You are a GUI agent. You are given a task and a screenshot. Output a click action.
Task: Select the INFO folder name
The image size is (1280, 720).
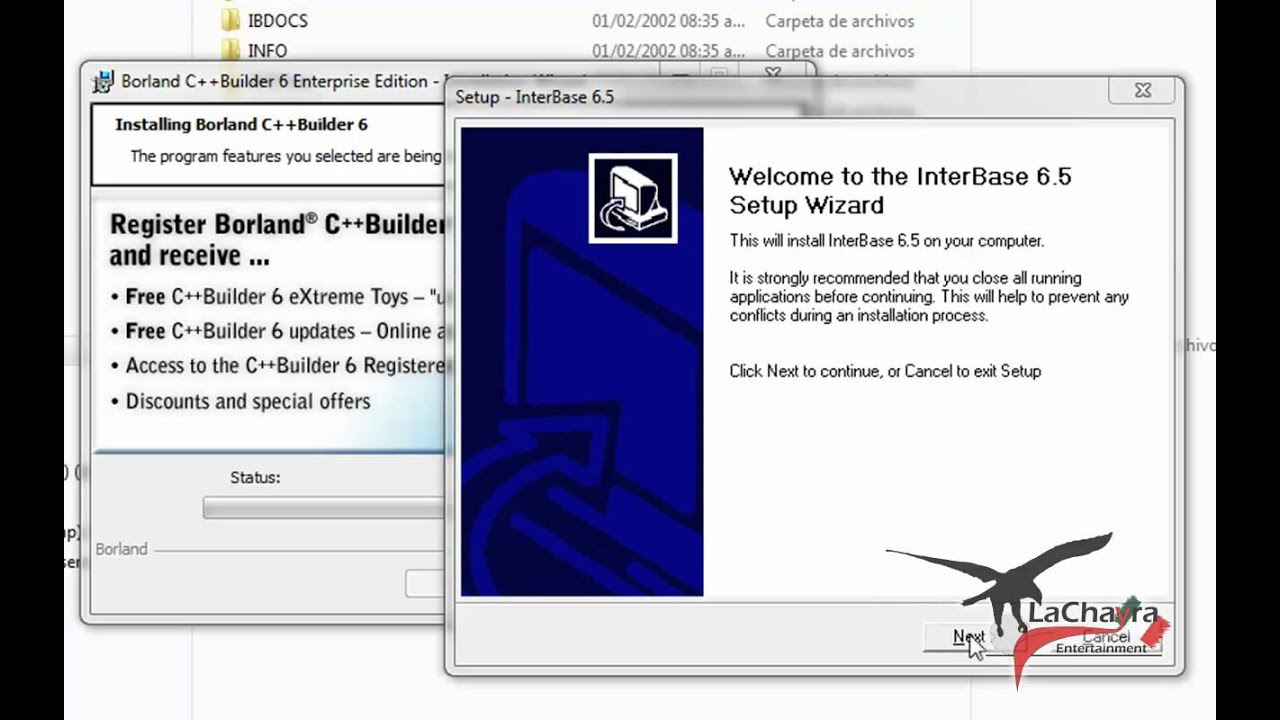[267, 50]
